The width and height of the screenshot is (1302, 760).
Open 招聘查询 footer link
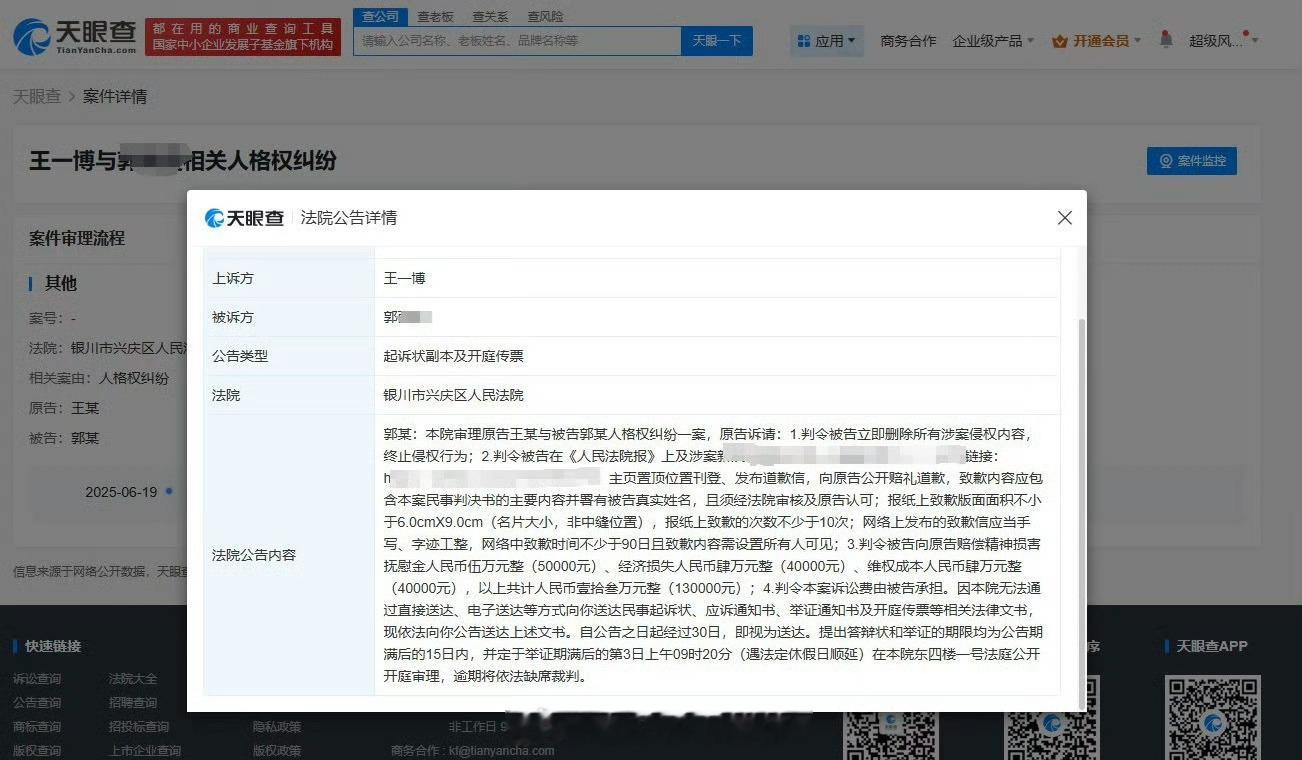click(x=133, y=703)
